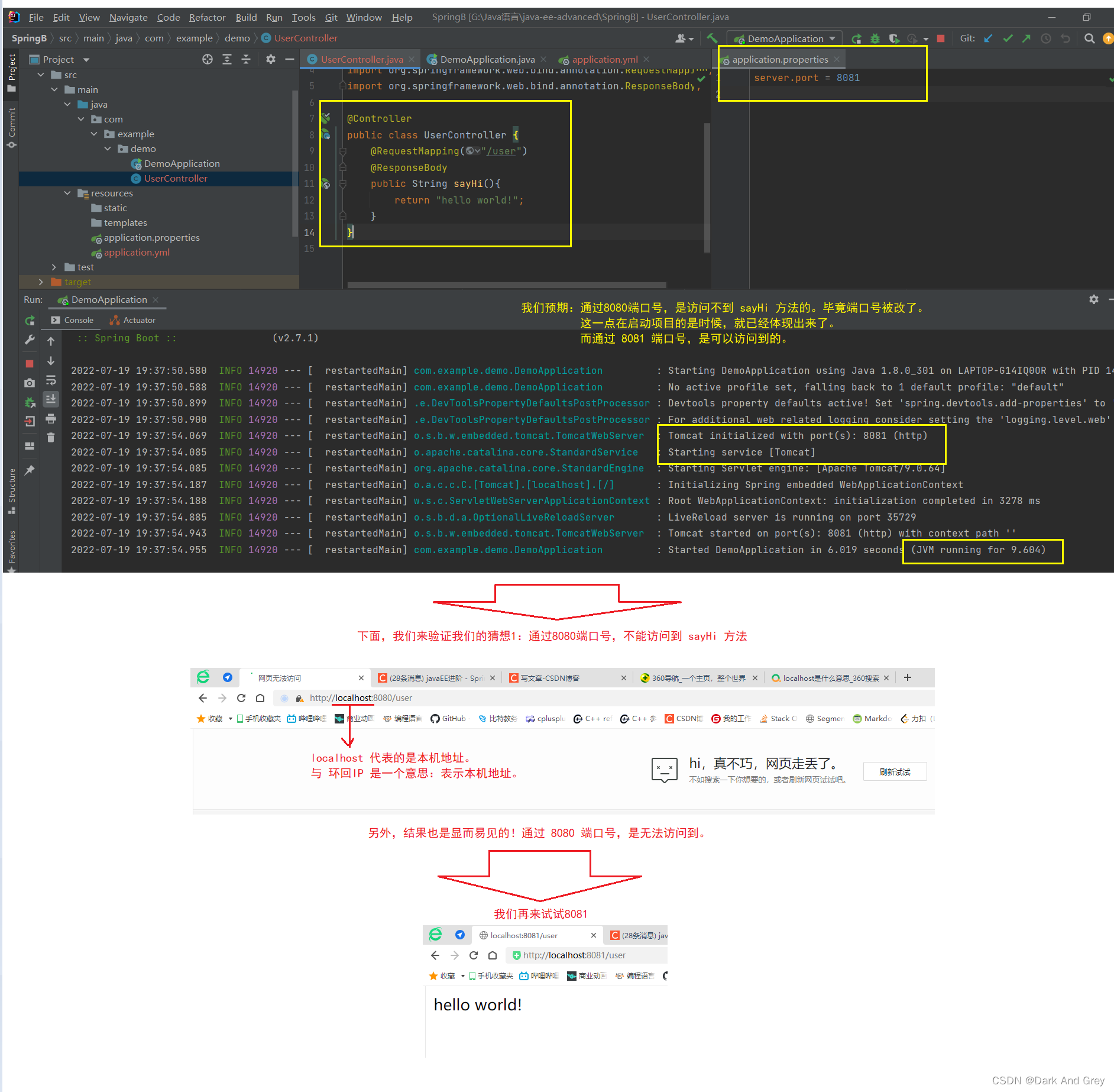Pin the Run tab
1114x1092 pixels.
point(30,470)
